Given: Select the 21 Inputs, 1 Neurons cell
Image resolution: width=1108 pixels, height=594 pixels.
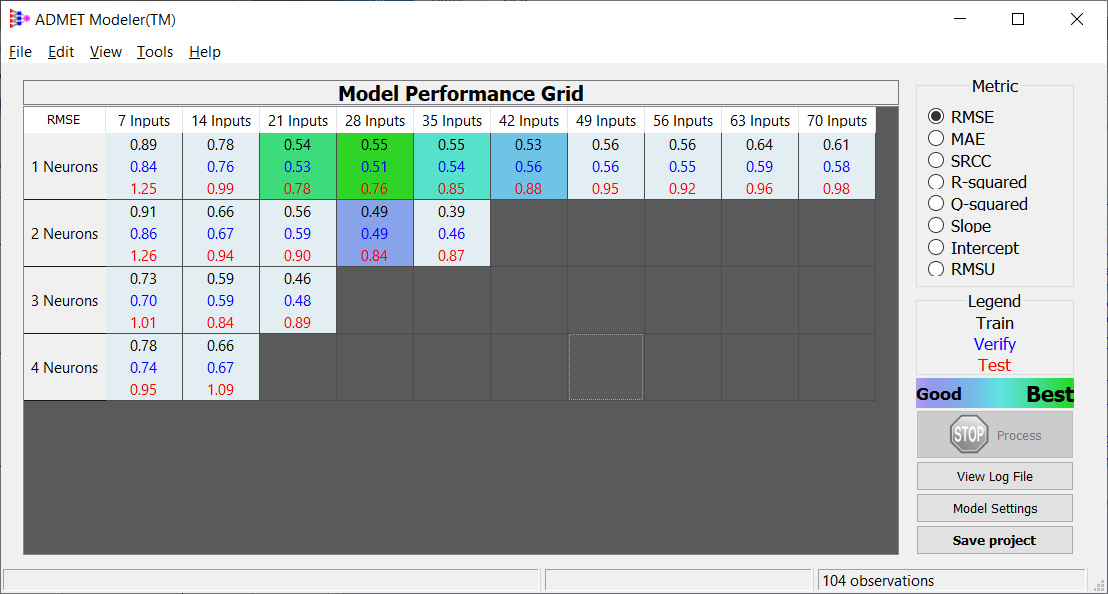Looking at the screenshot, I should 297,167.
